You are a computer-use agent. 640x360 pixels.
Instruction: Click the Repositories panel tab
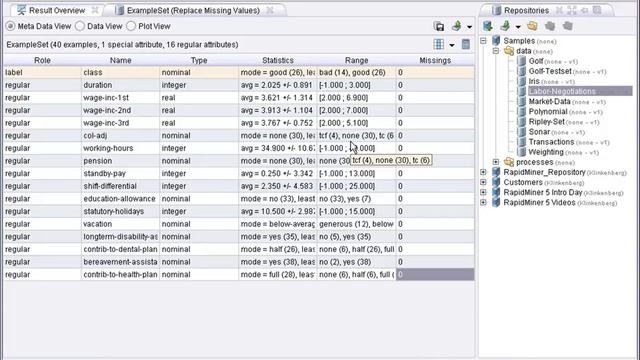point(526,10)
